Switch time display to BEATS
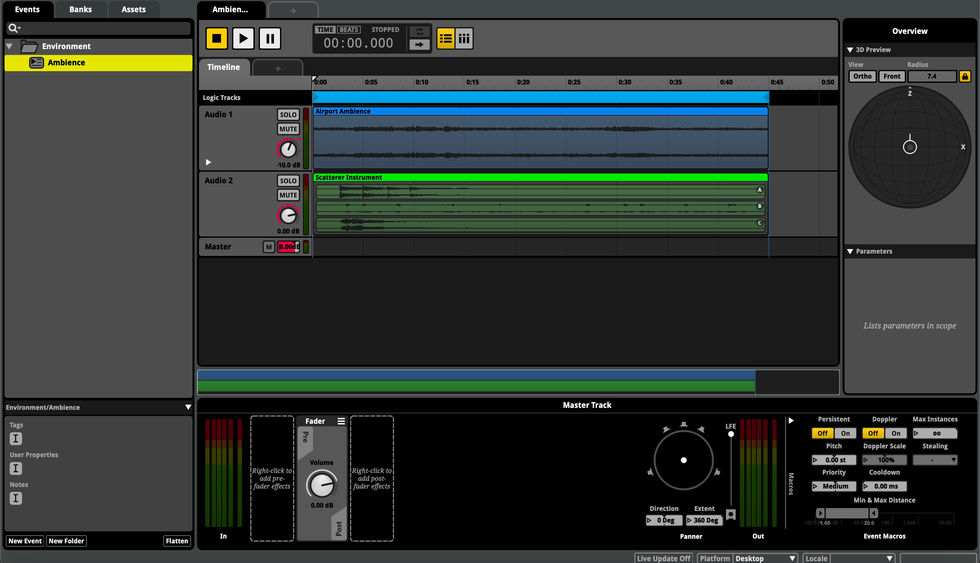Viewport: 980px width, 563px height. tap(349, 29)
